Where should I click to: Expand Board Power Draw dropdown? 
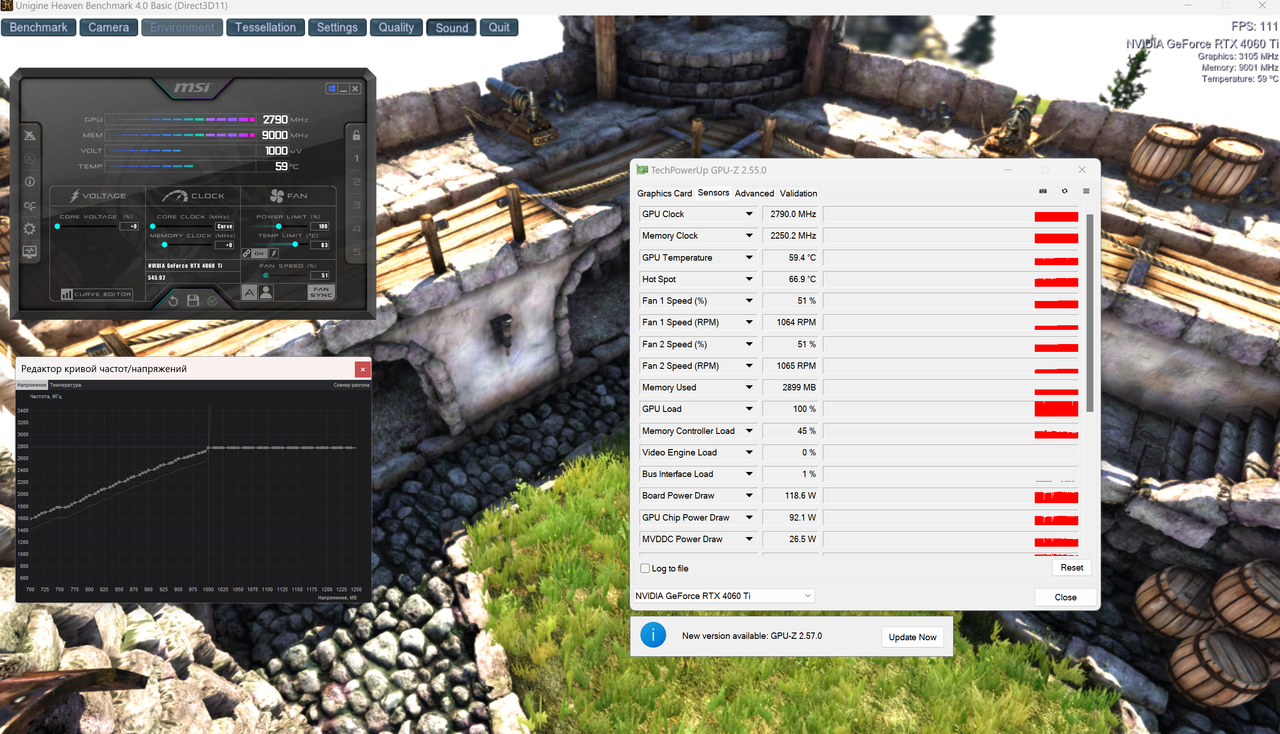(x=748, y=496)
